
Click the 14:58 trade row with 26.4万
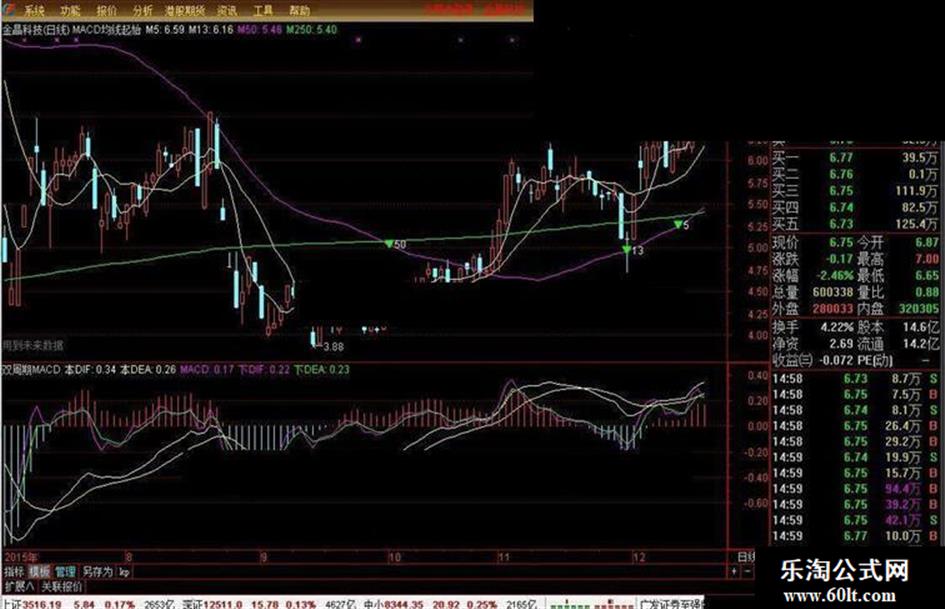[x=855, y=426]
